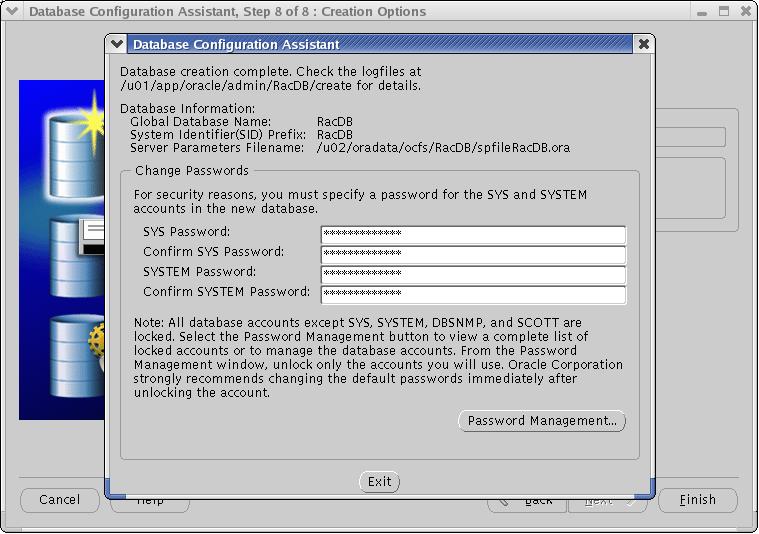Open the dialog's window menu arrow icon
759x534 pixels.
point(118,45)
